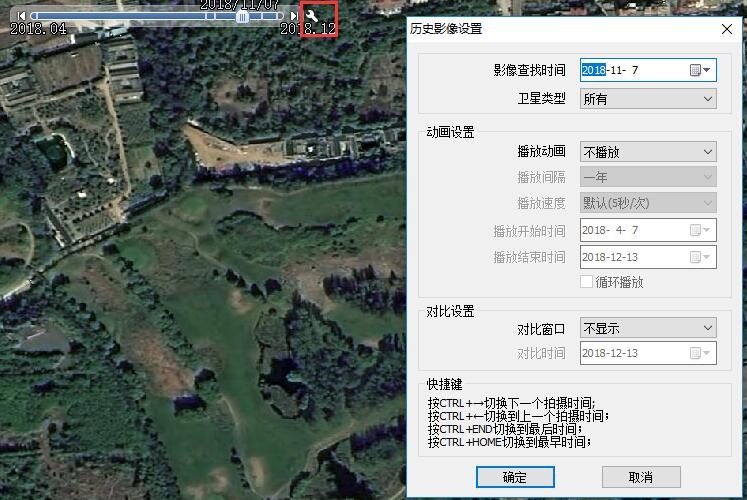
Task: Click the 2018.04 timeline start label
Action: point(39,29)
